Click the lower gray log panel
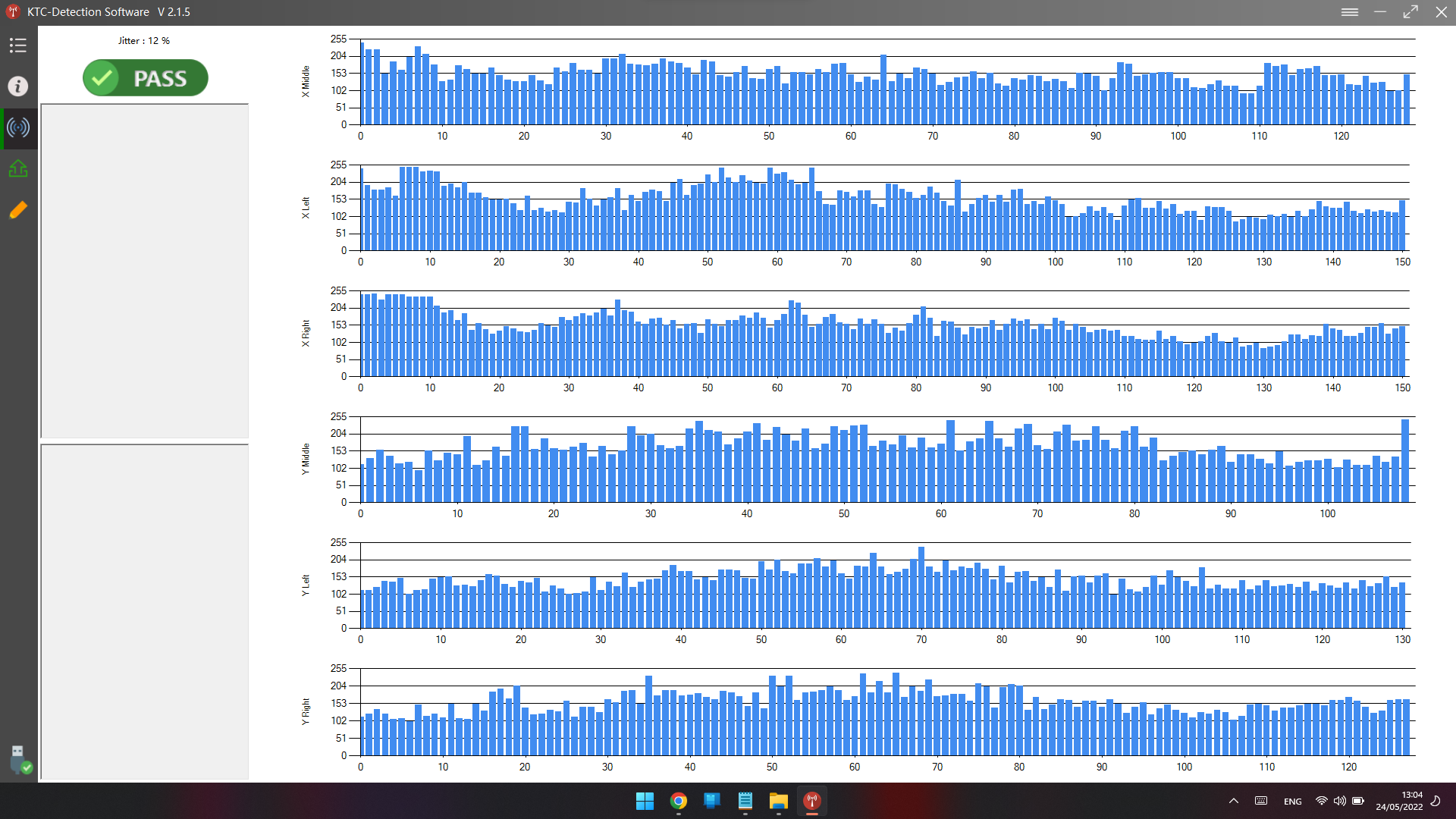This screenshot has width=1456, height=819. 144,611
